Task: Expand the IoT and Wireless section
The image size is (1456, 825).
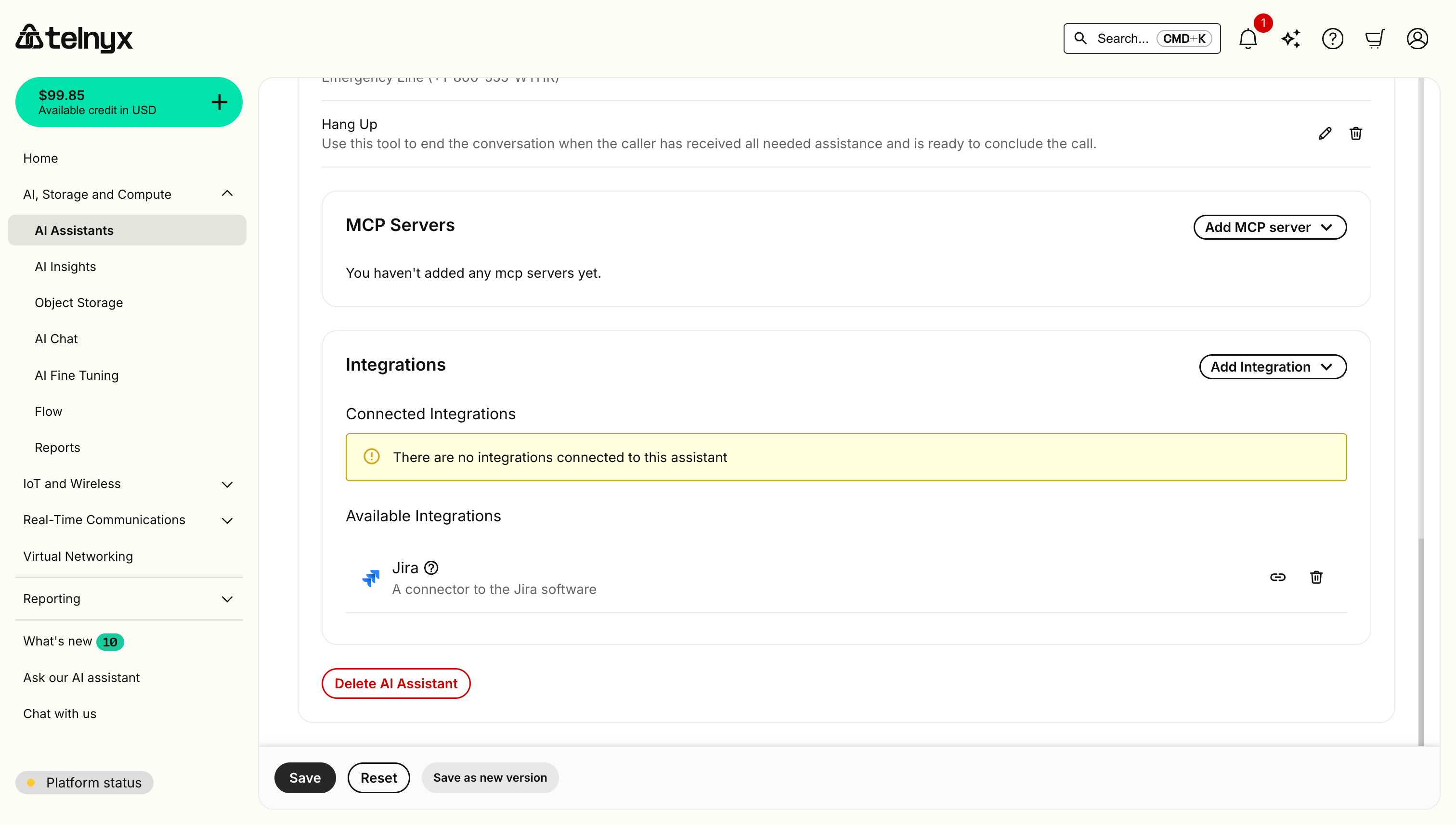Action: tap(227, 485)
